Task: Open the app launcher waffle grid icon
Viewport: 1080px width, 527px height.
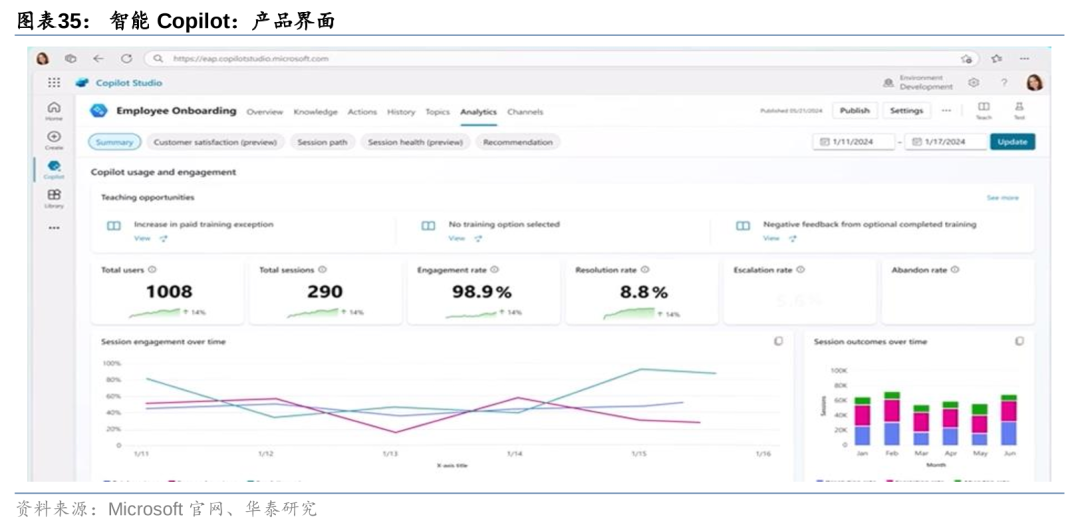Action: 54,83
